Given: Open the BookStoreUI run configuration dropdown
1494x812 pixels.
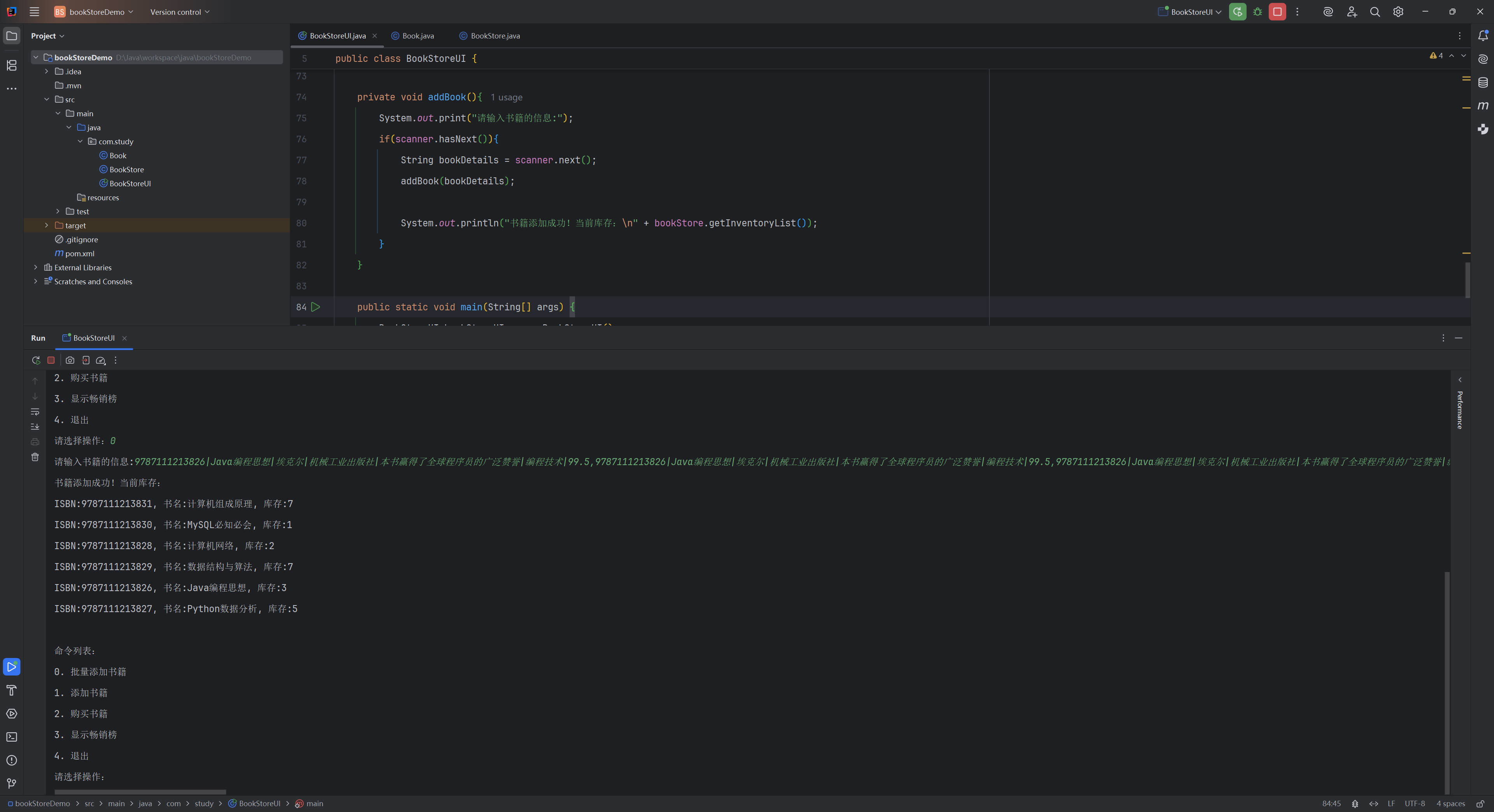Looking at the screenshot, I should pos(1189,12).
